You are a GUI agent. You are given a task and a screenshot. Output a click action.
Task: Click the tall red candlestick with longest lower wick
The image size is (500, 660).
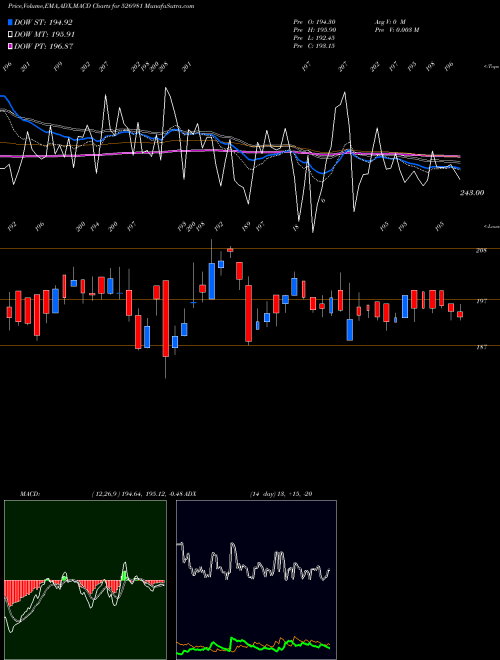point(166,318)
